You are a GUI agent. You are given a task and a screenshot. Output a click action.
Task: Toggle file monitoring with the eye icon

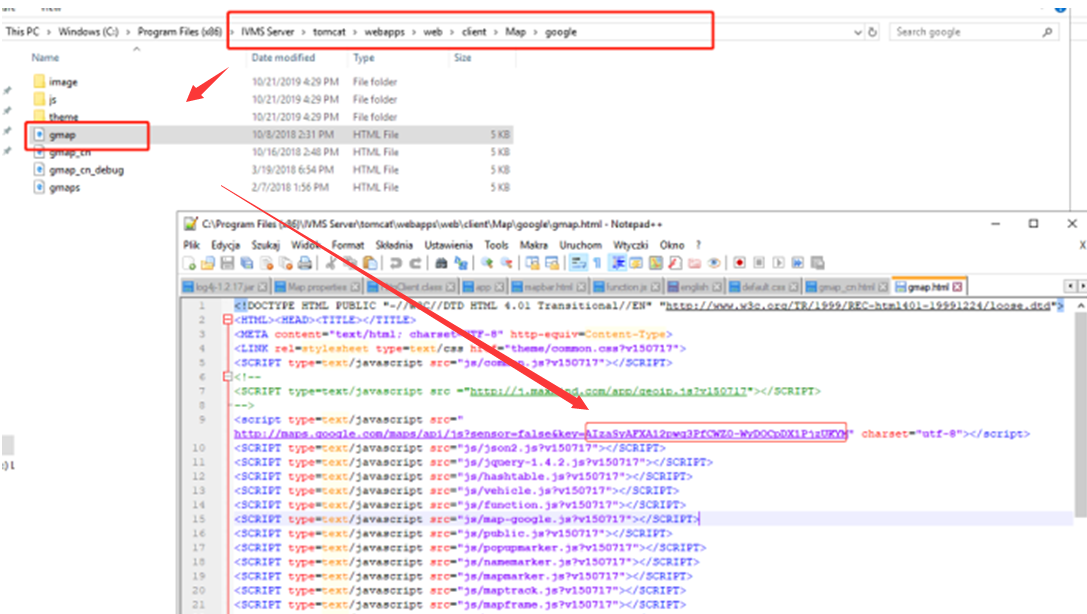point(714,263)
